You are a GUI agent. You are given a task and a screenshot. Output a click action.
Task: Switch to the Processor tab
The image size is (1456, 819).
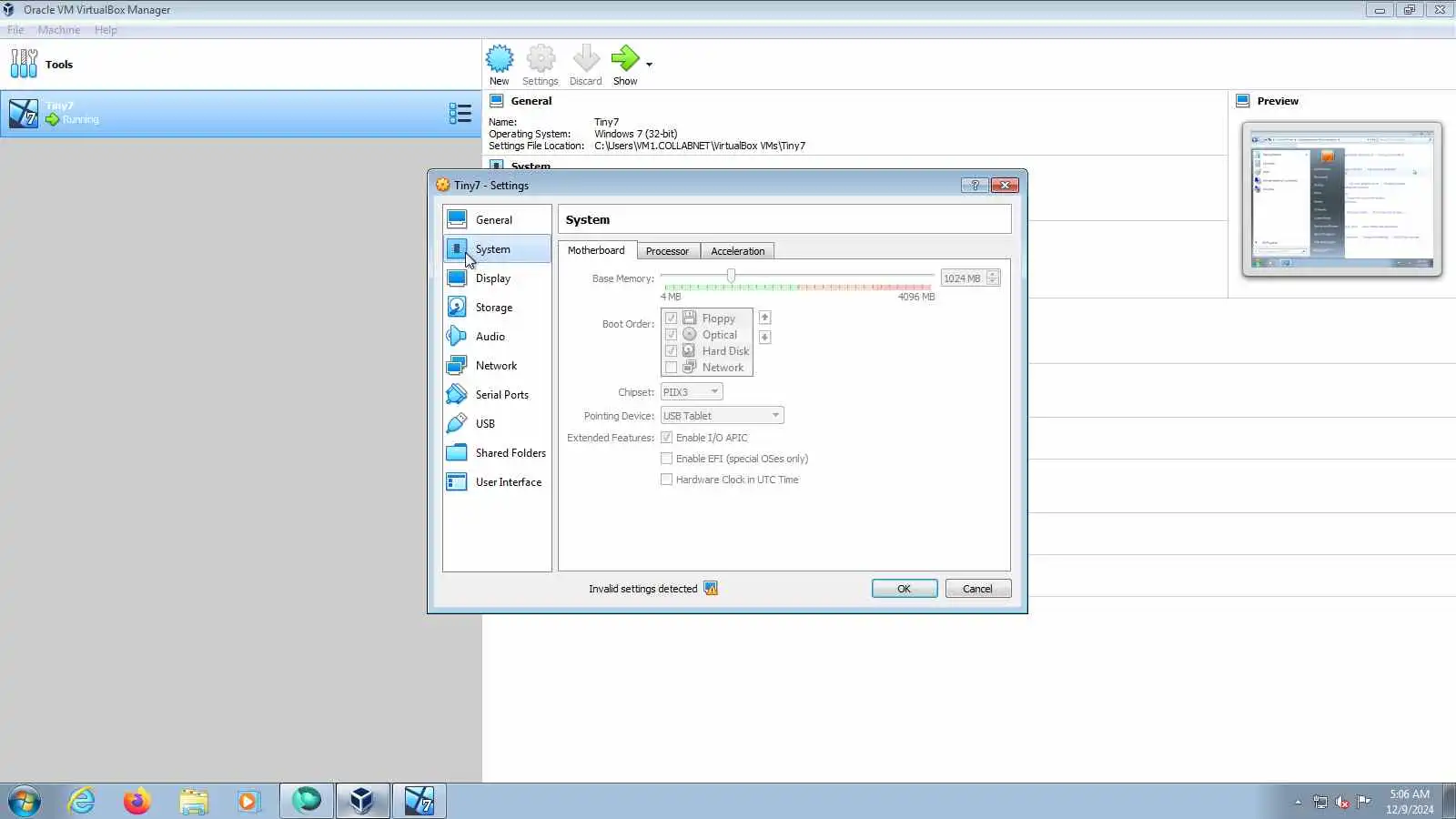pyautogui.click(x=667, y=251)
